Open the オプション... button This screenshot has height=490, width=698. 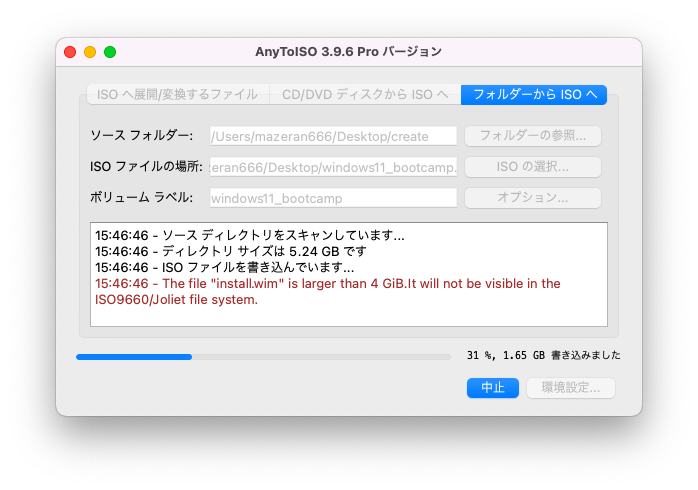pyautogui.click(x=533, y=198)
